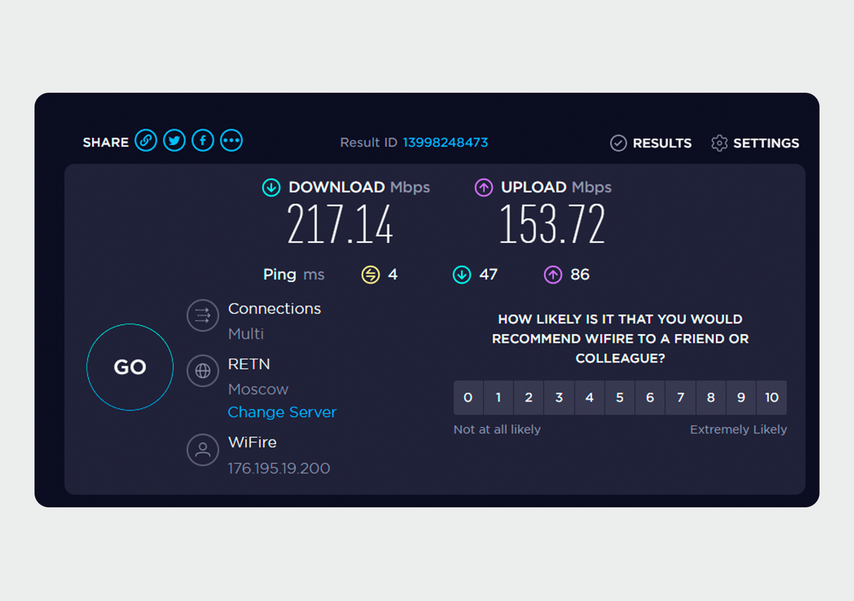Image resolution: width=854 pixels, height=601 pixels.
Task: Click the Moscow server location text
Action: [x=258, y=389]
